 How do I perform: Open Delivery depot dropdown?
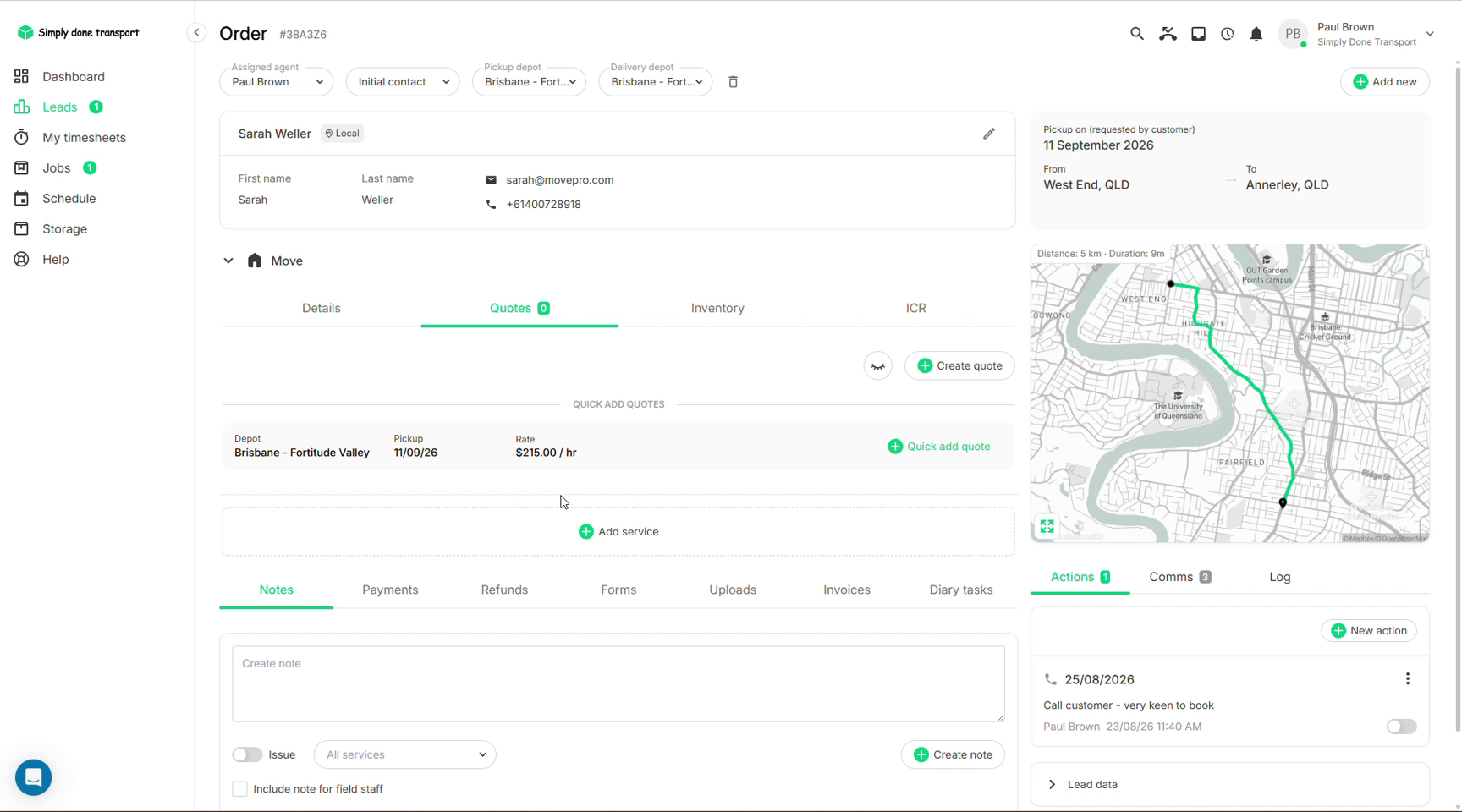click(x=656, y=82)
